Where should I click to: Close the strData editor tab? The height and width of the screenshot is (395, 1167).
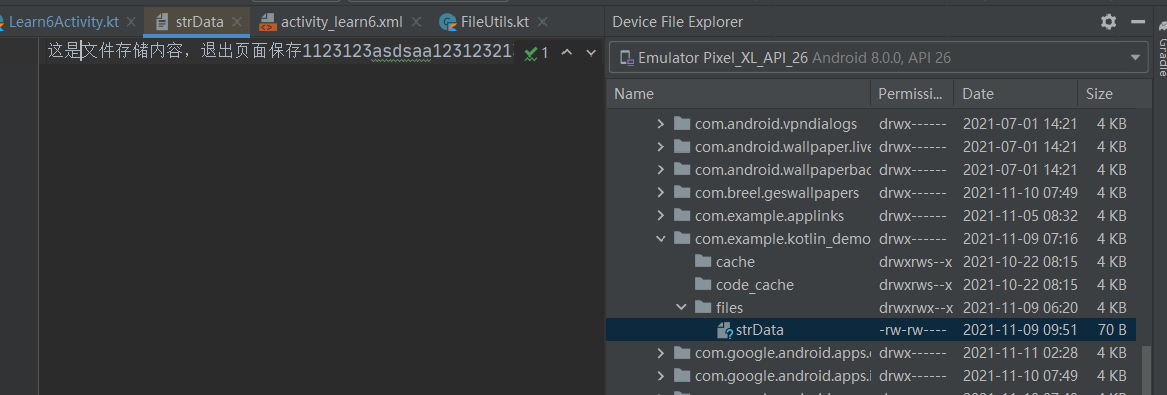point(237,22)
